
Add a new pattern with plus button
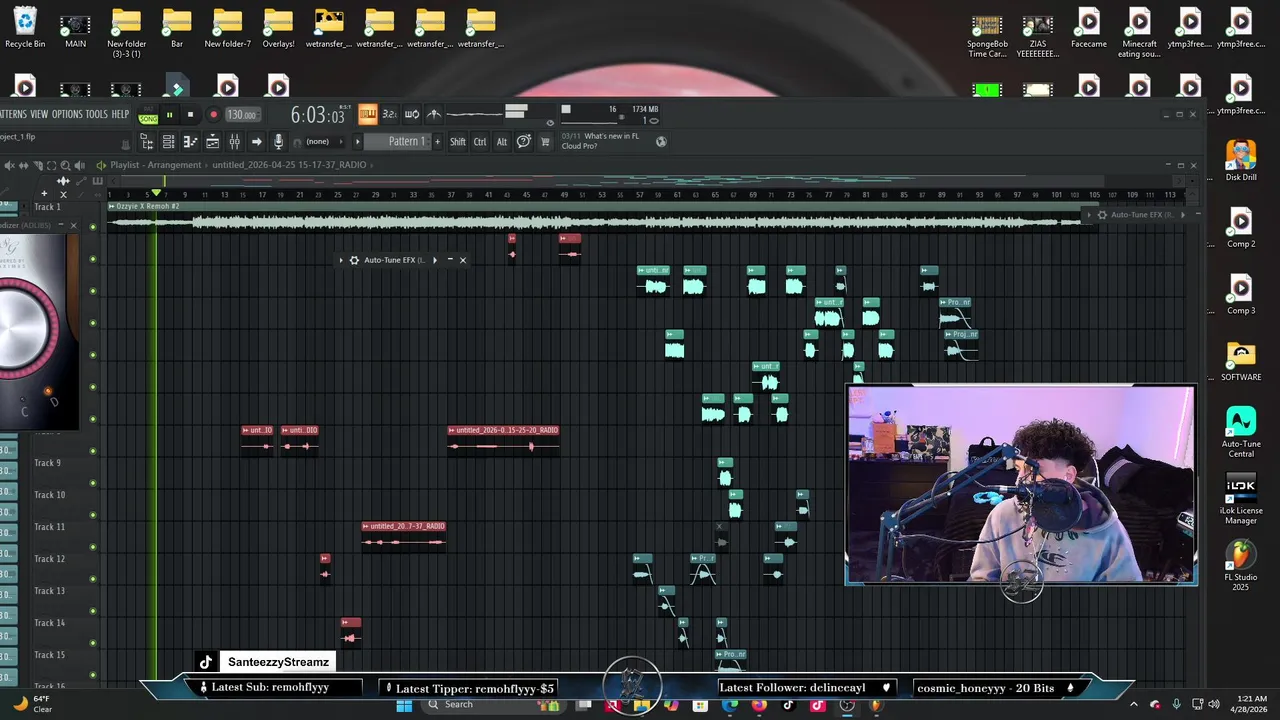(437, 141)
